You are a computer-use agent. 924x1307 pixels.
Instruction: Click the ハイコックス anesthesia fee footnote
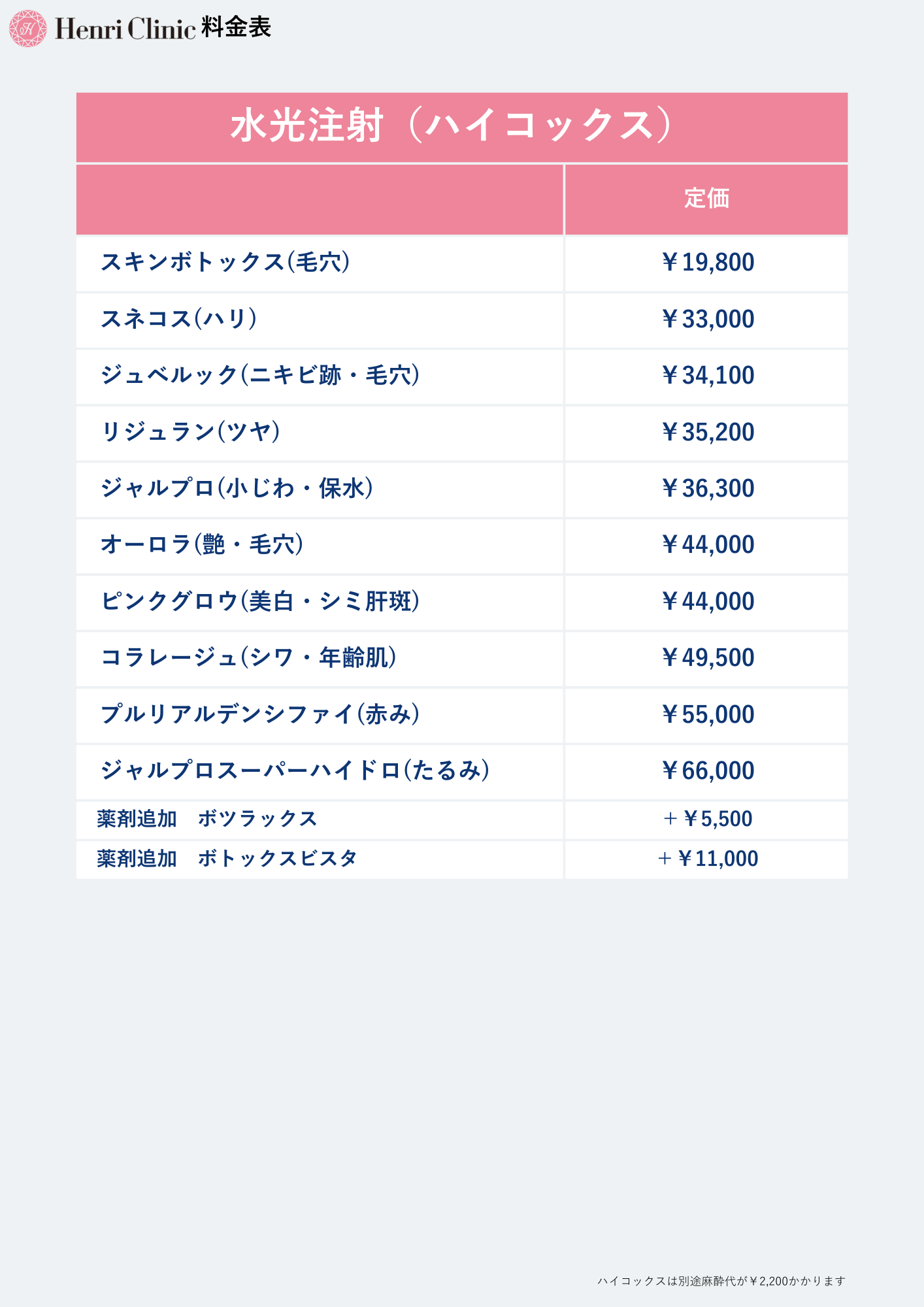(x=721, y=1281)
